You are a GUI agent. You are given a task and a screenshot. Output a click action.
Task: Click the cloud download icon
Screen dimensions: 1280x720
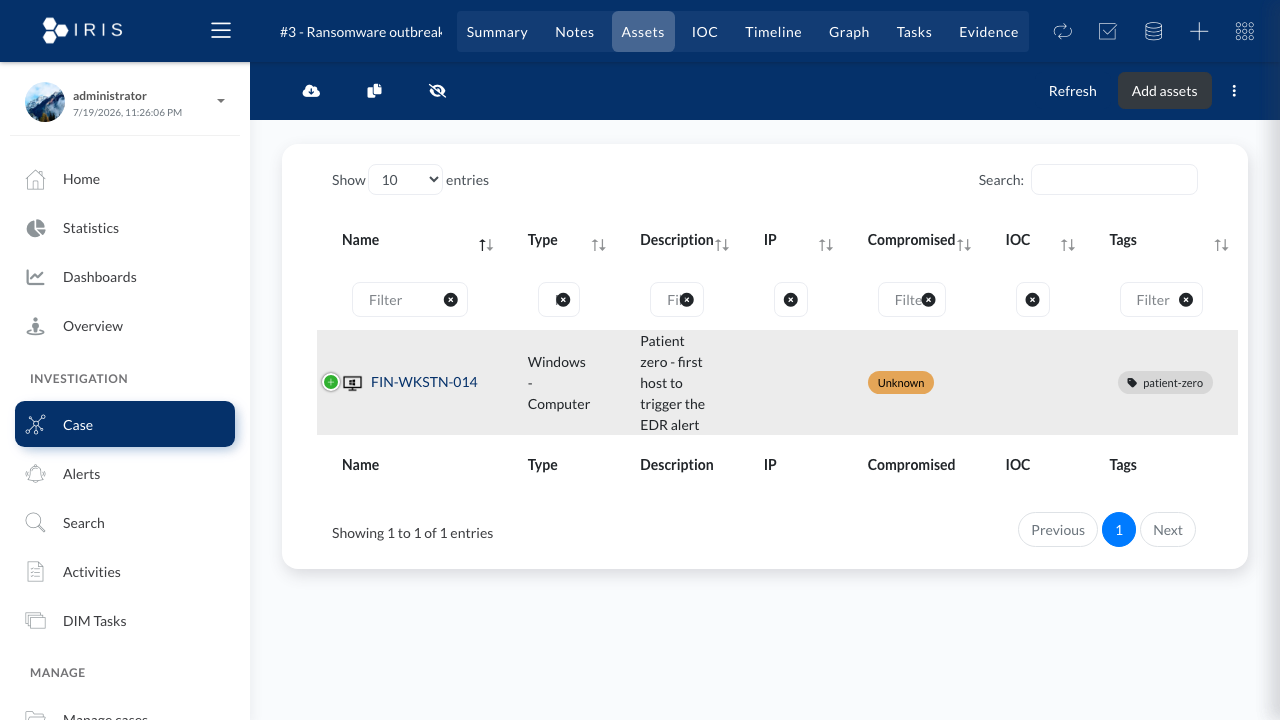click(x=311, y=91)
